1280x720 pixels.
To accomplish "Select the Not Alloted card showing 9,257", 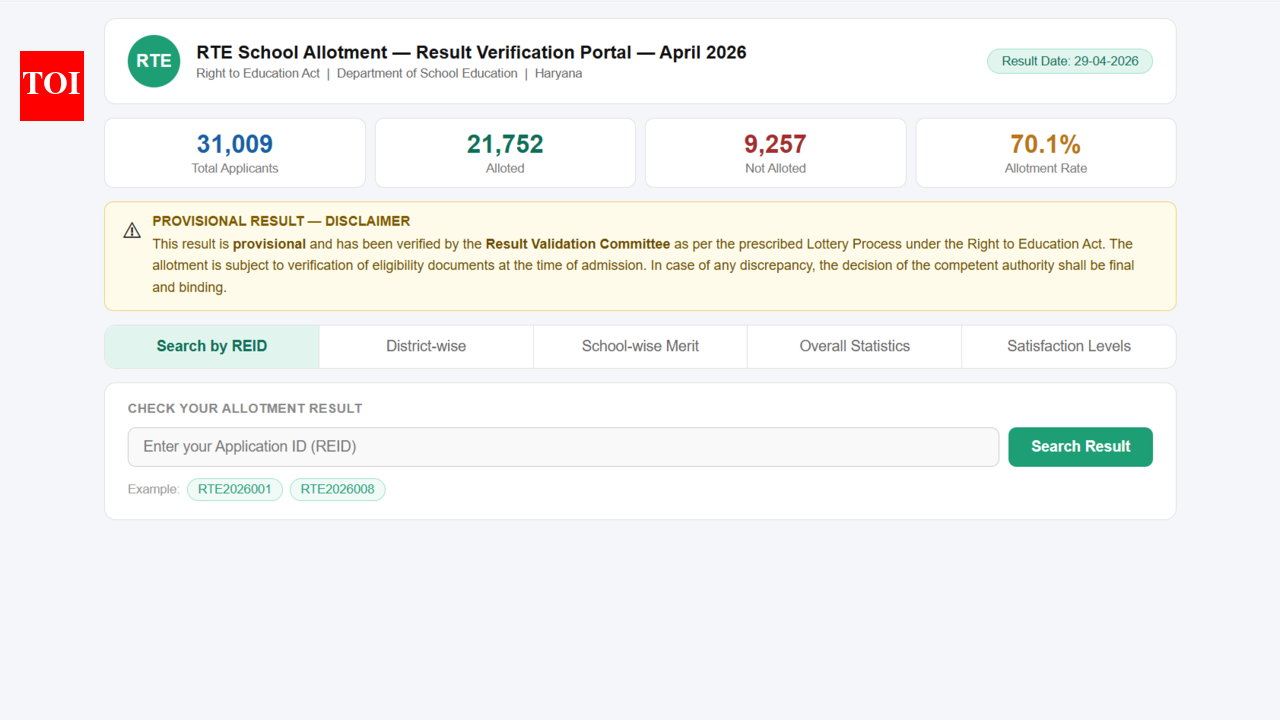I will pos(775,152).
